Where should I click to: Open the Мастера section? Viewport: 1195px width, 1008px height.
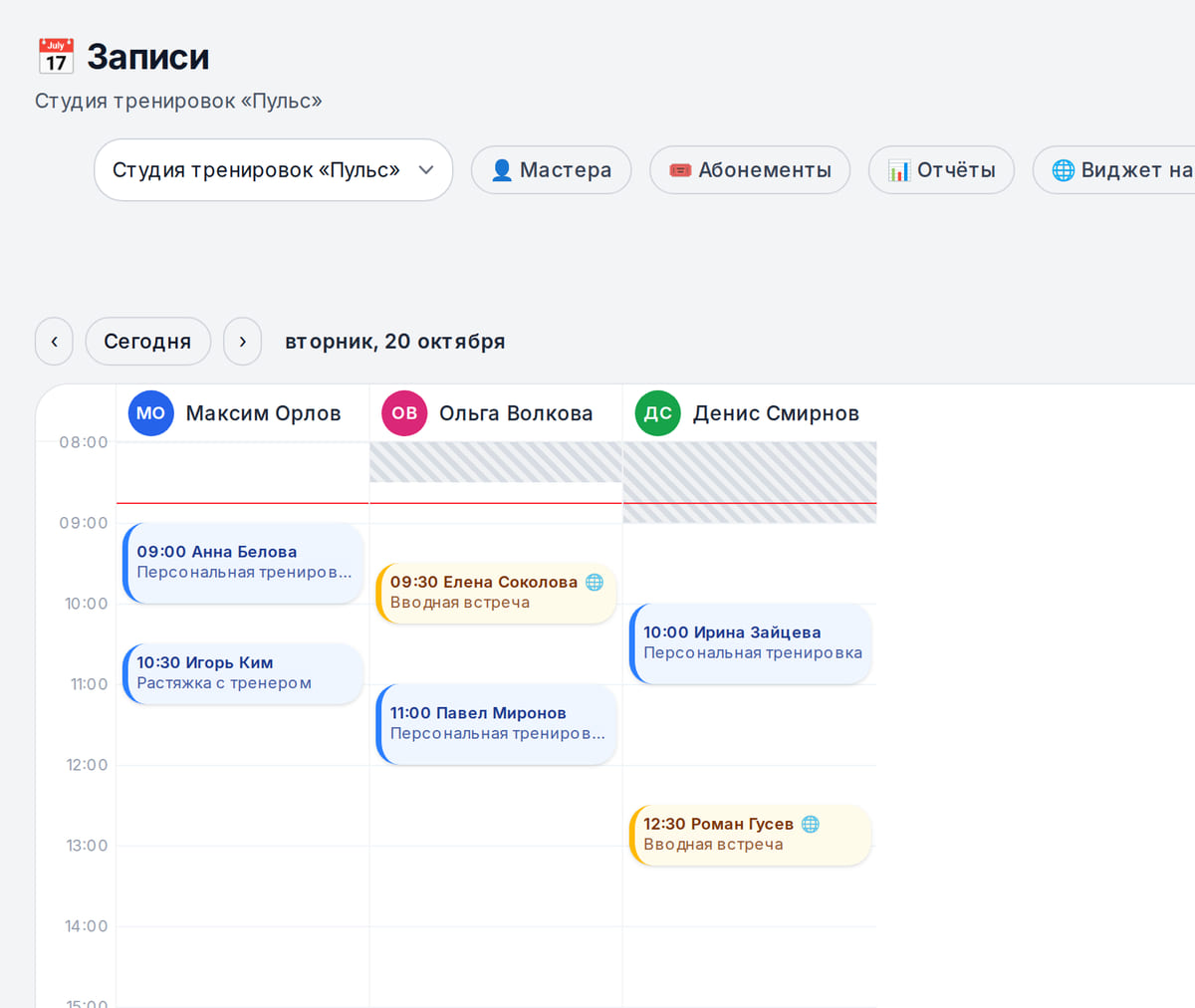point(551,170)
